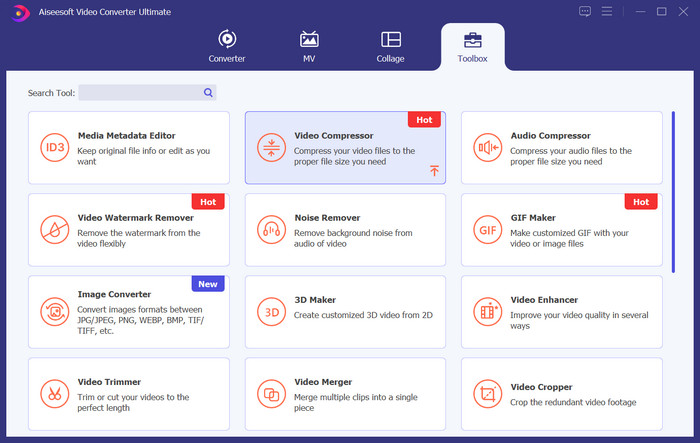The width and height of the screenshot is (700, 443).
Task: Click the Video Merger title
Action: pos(323,382)
